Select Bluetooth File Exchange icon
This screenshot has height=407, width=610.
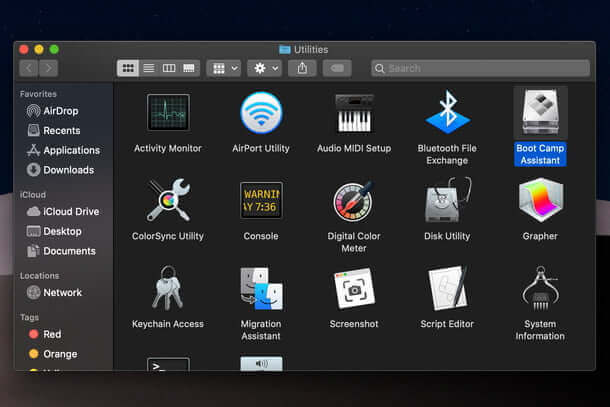(x=447, y=113)
